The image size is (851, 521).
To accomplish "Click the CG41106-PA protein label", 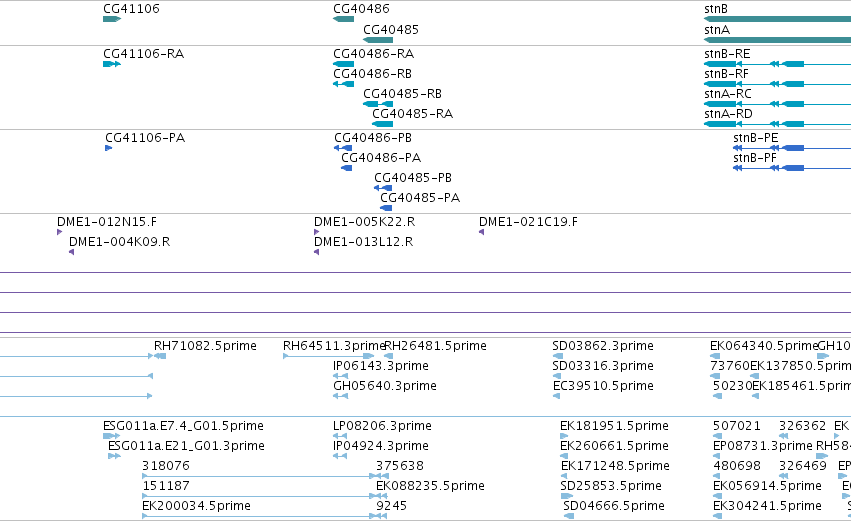I will (x=145, y=138).
